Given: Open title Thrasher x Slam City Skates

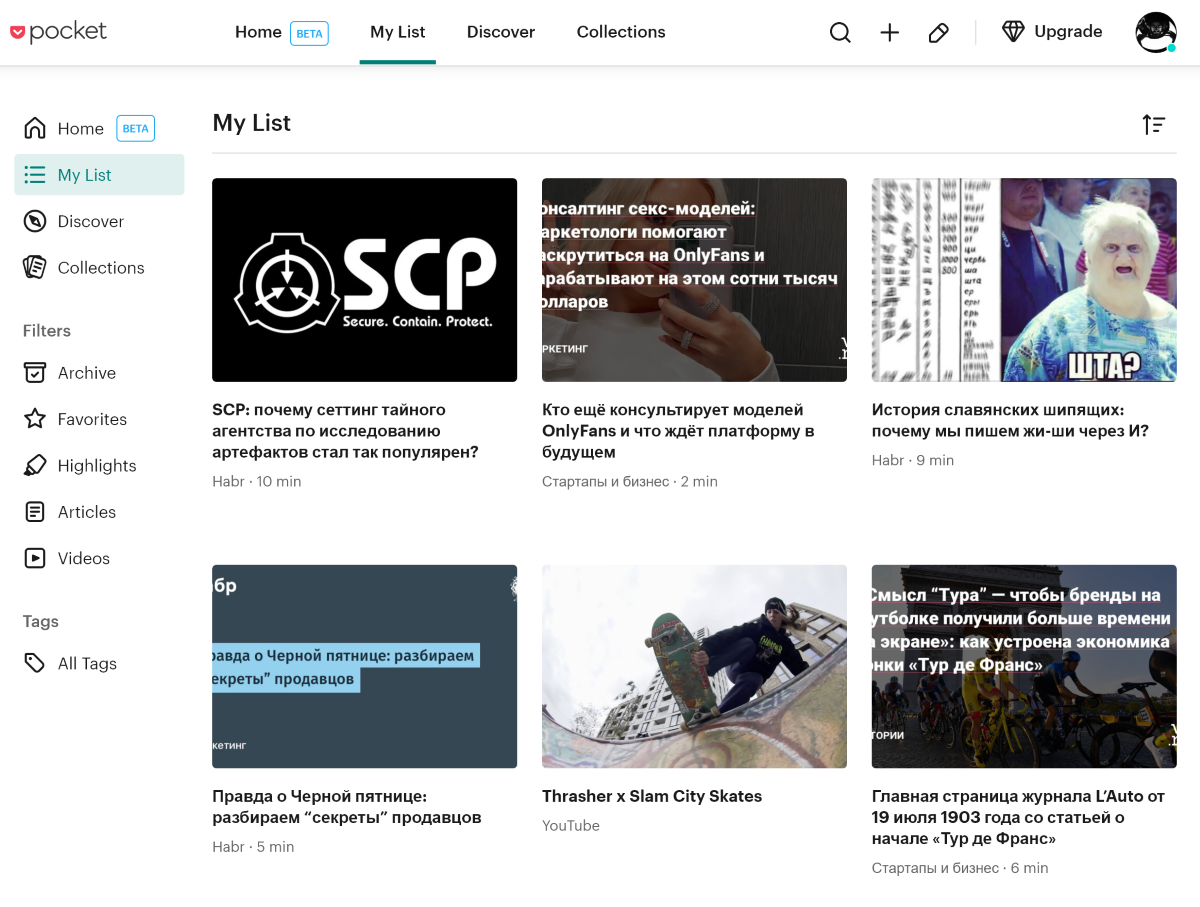Looking at the screenshot, I should click(x=652, y=796).
